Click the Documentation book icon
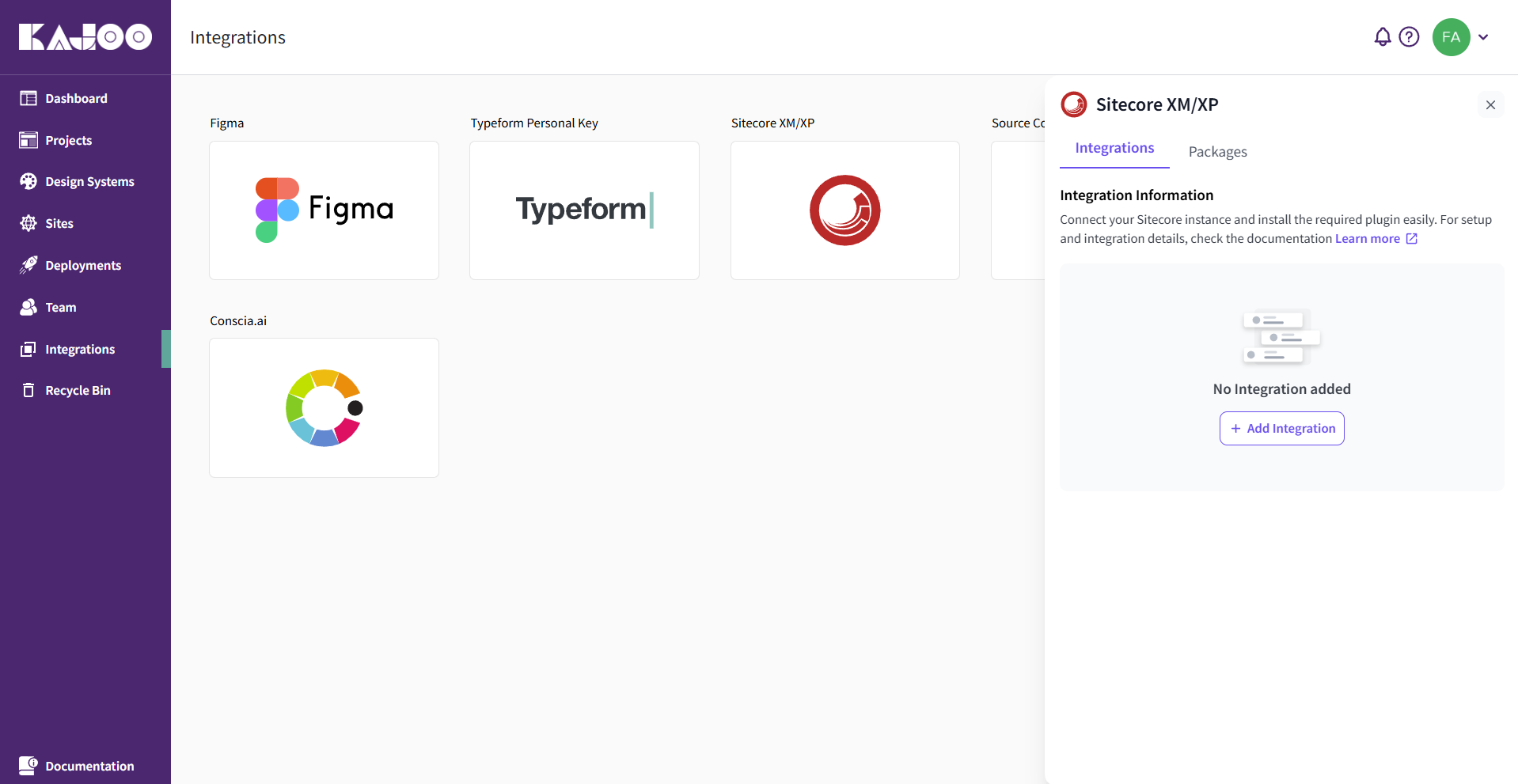The width and height of the screenshot is (1518, 784). 28,765
